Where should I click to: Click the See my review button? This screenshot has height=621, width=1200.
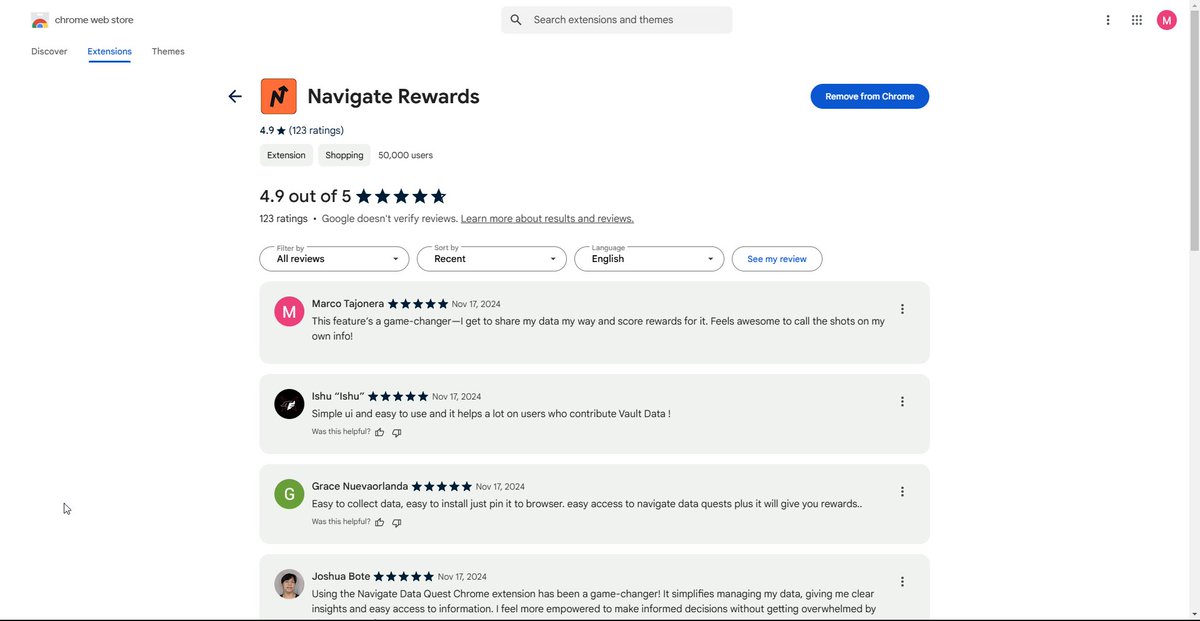777,258
